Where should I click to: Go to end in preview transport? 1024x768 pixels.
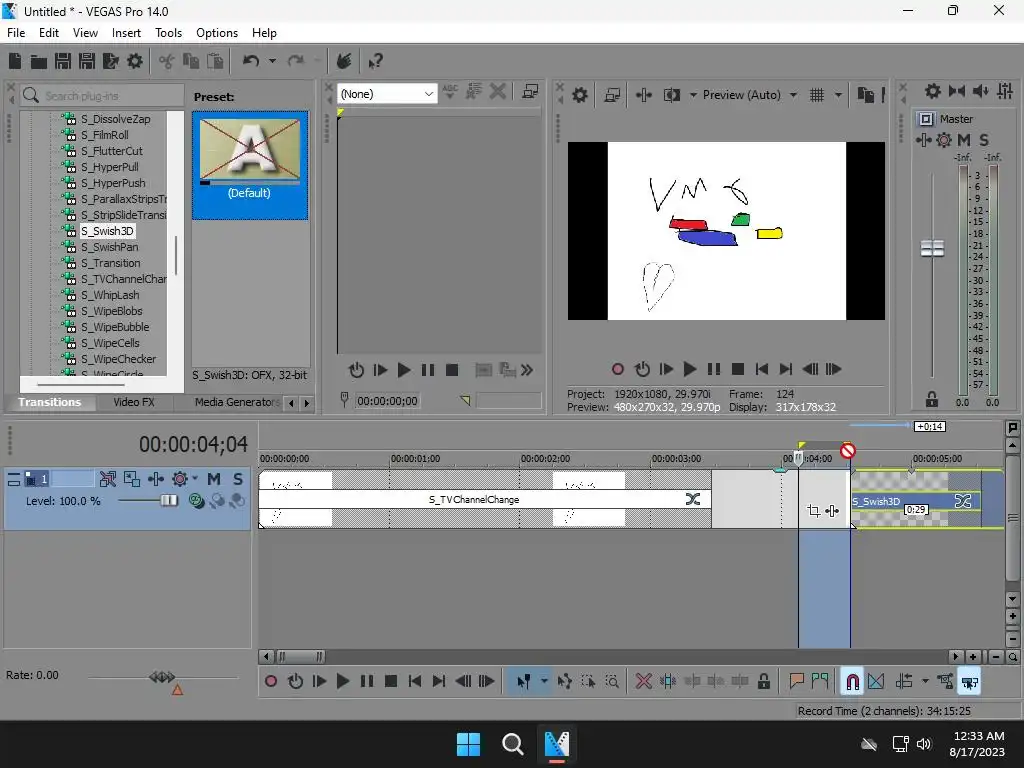(x=786, y=370)
